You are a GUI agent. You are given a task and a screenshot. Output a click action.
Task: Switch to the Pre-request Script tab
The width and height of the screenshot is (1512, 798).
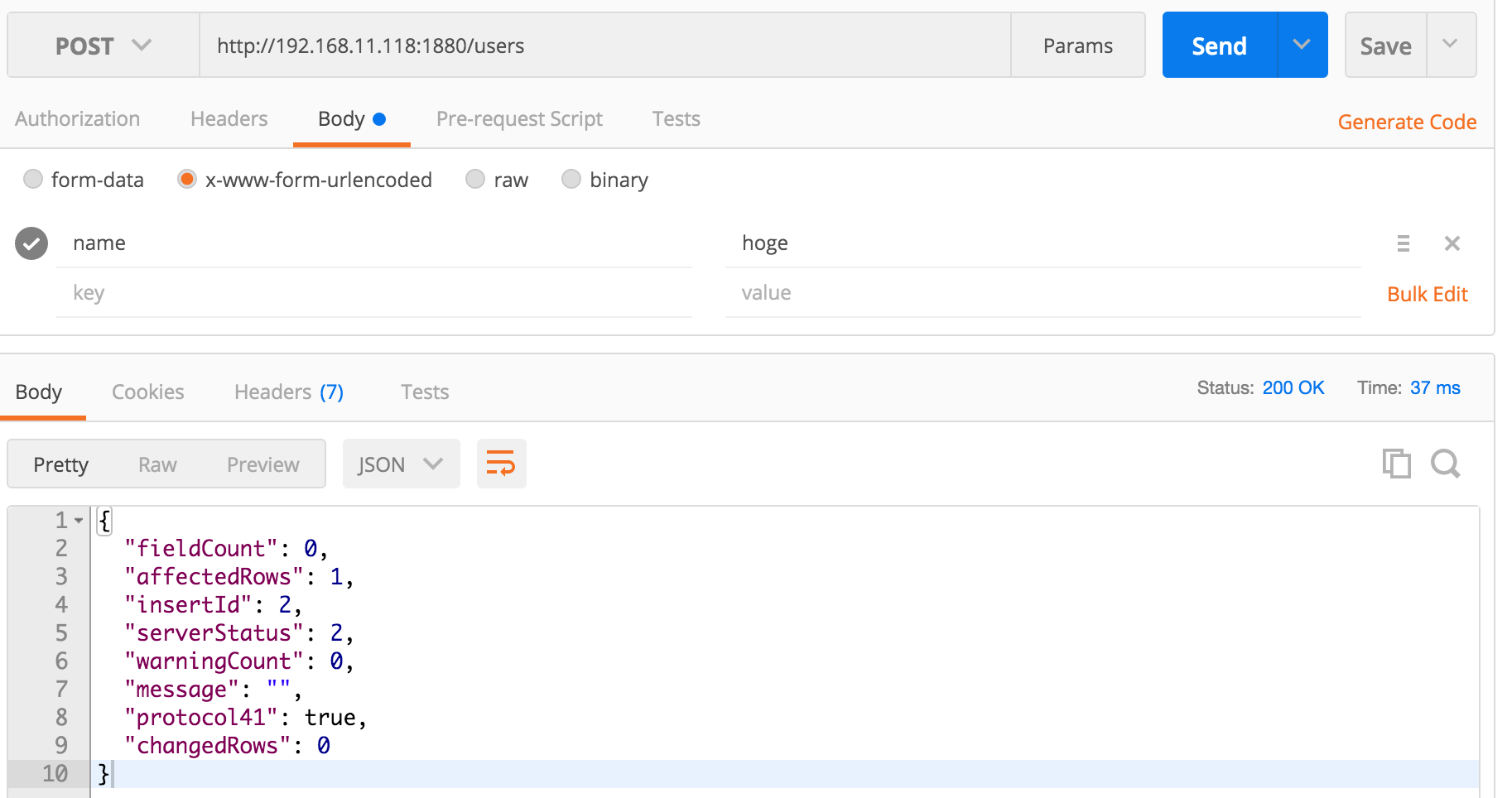coord(519,118)
